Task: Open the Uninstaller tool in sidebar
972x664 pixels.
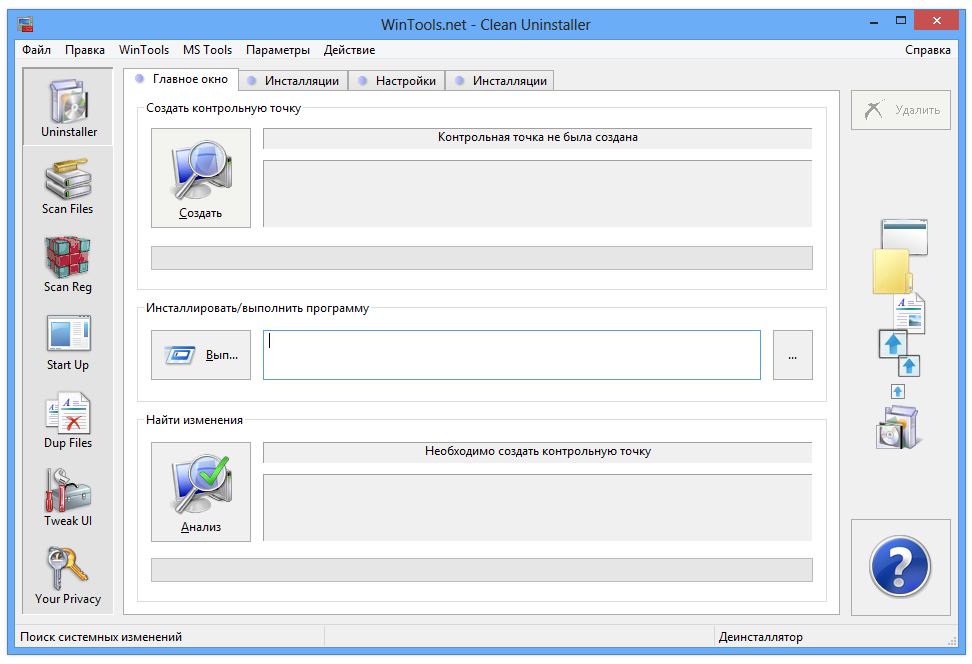Action: [x=68, y=107]
